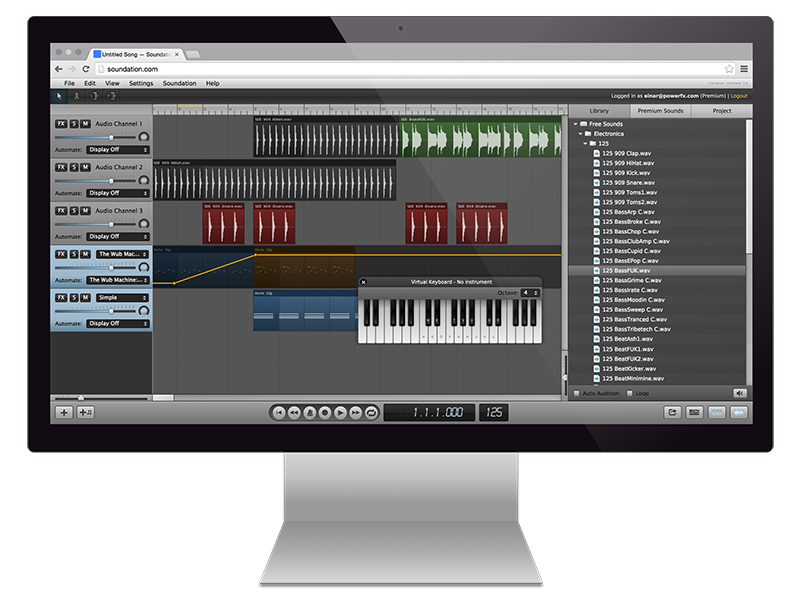This screenshot has width=800, height=616.
Task: Mute the Simple instrument channel
Action: click(x=85, y=298)
